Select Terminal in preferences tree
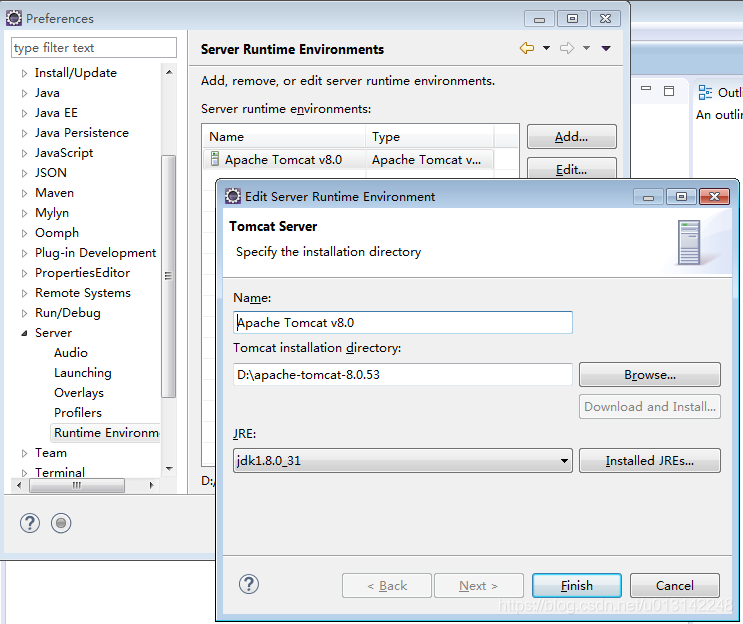The width and height of the screenshot is (743, 624). click(x=60, y=472)
